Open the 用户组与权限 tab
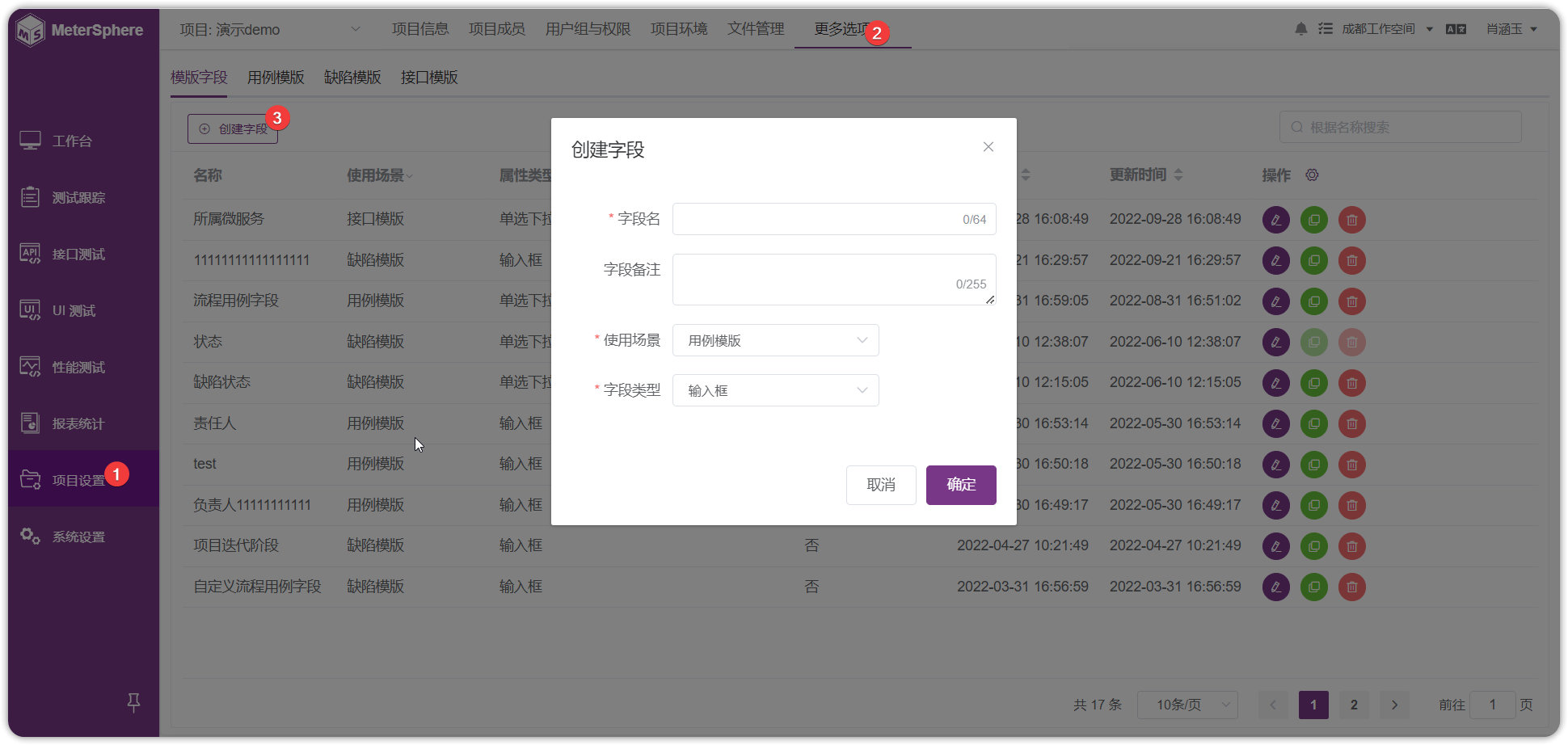Screen dimensions: 1568x745 tap(588, 29)
